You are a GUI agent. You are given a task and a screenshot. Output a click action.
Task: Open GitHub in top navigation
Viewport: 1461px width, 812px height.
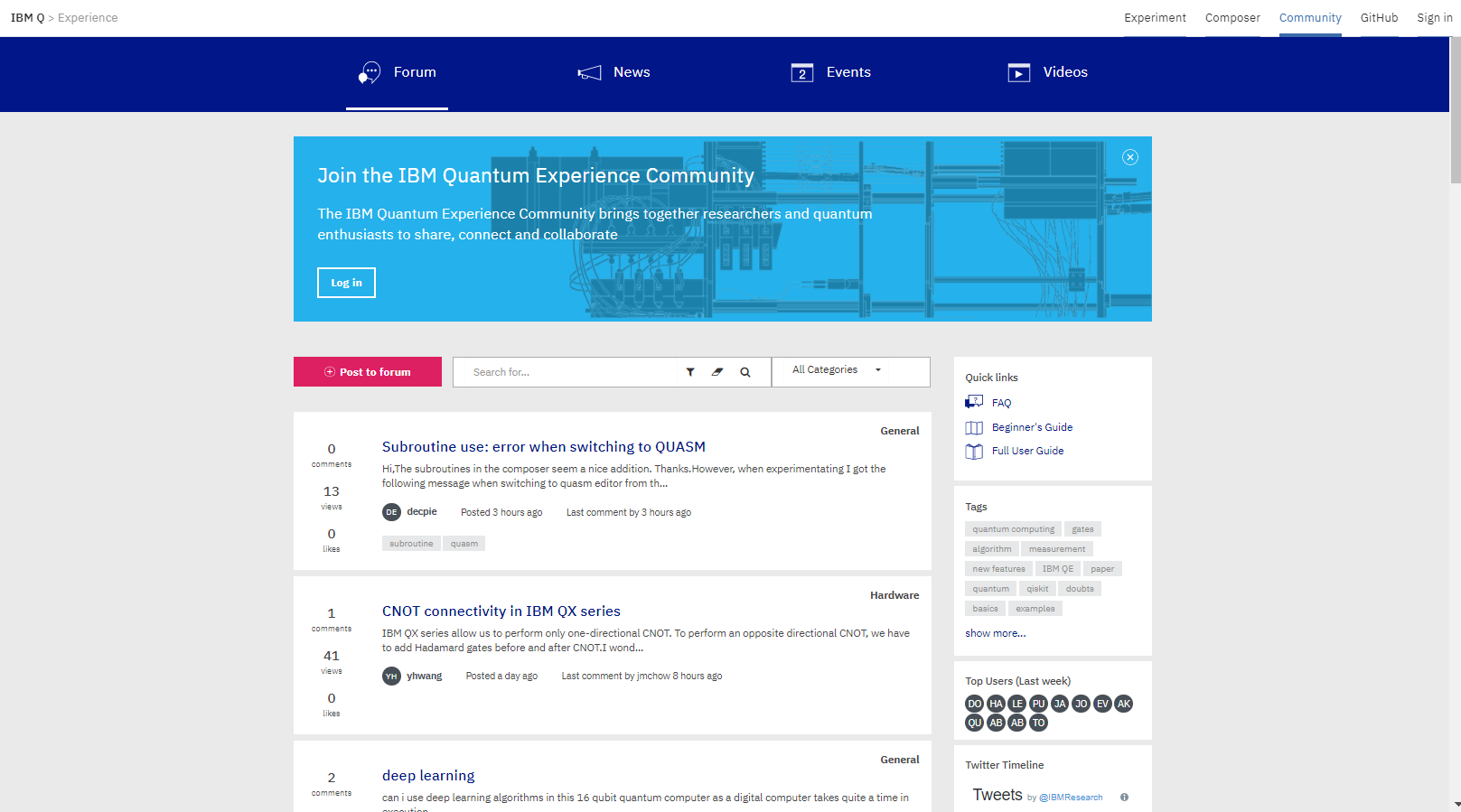point(1379,18)
